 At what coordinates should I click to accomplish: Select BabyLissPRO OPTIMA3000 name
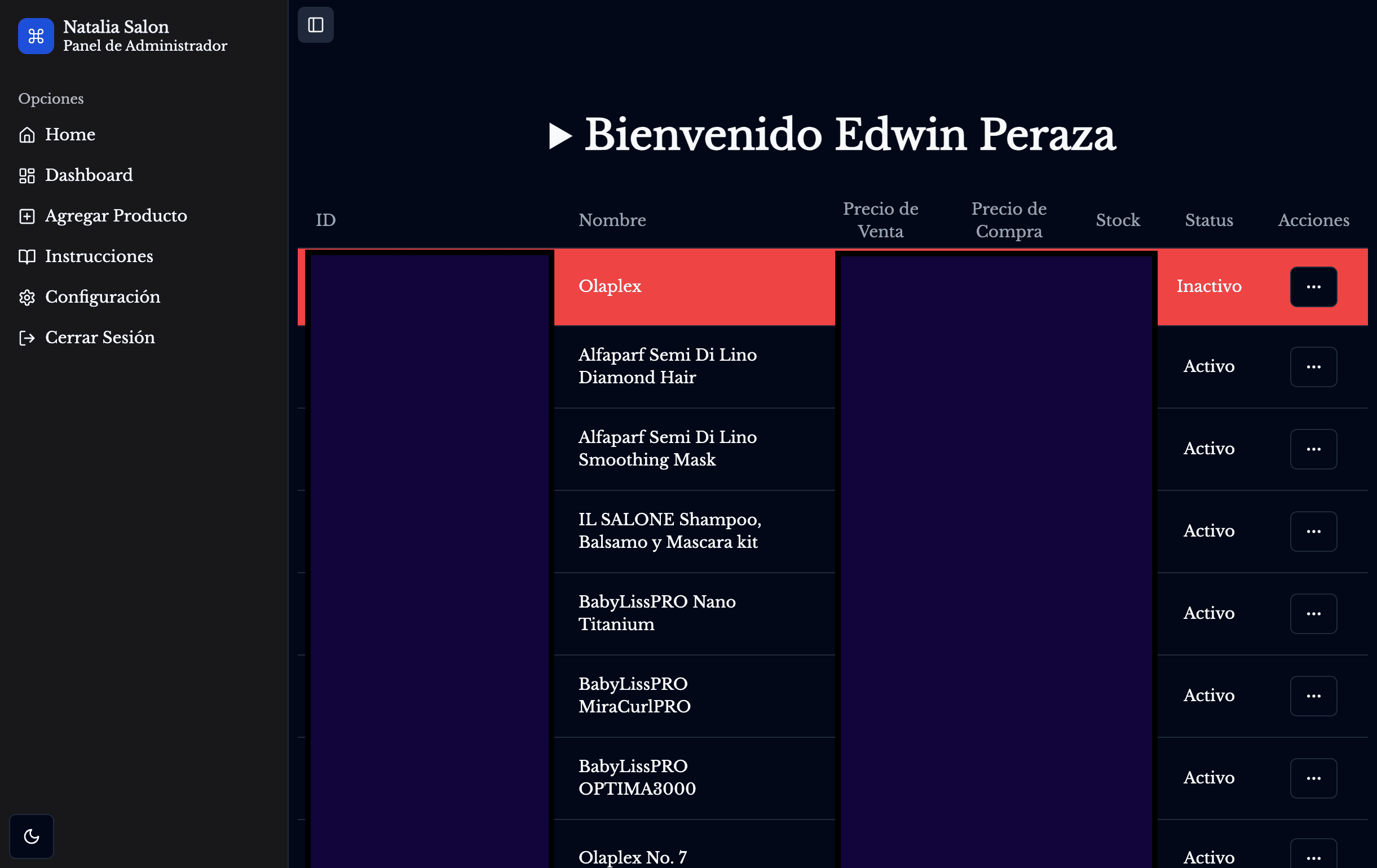[637, 778]
